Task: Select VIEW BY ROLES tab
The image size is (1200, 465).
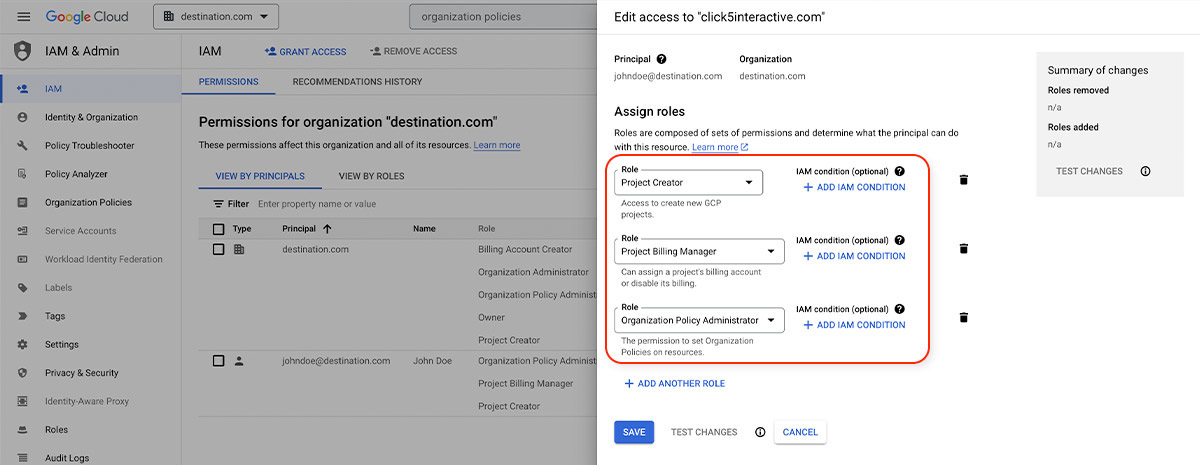Action: (371, 176)
